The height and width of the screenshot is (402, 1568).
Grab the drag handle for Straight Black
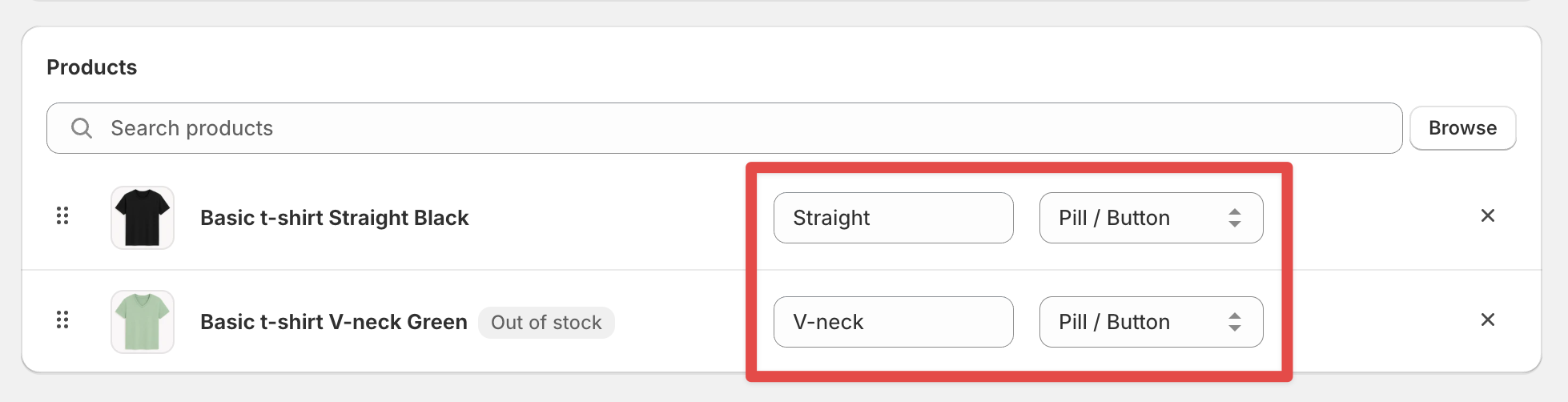pos(62,216)
